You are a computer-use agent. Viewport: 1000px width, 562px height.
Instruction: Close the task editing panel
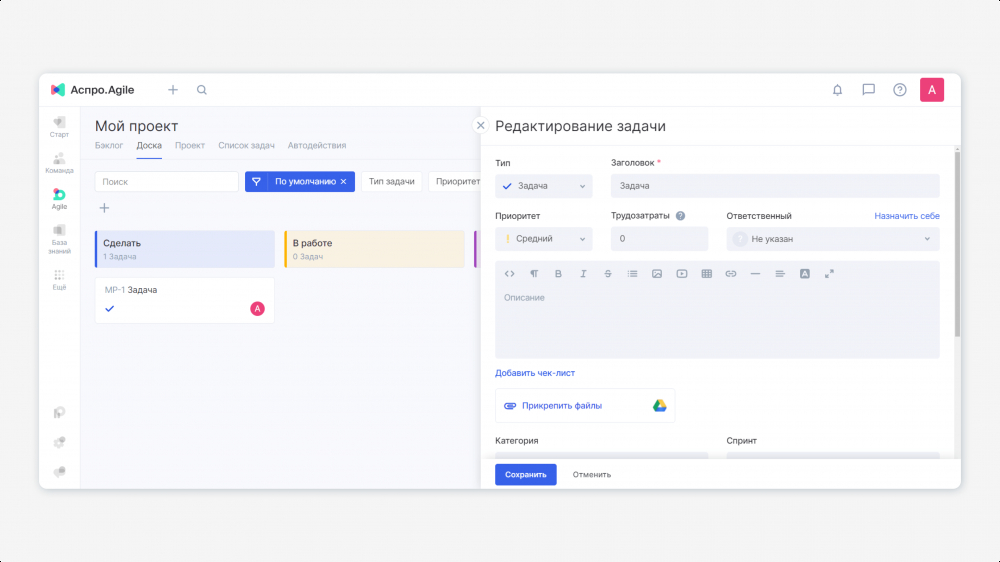pyautogui.click(x=481, y=126)
